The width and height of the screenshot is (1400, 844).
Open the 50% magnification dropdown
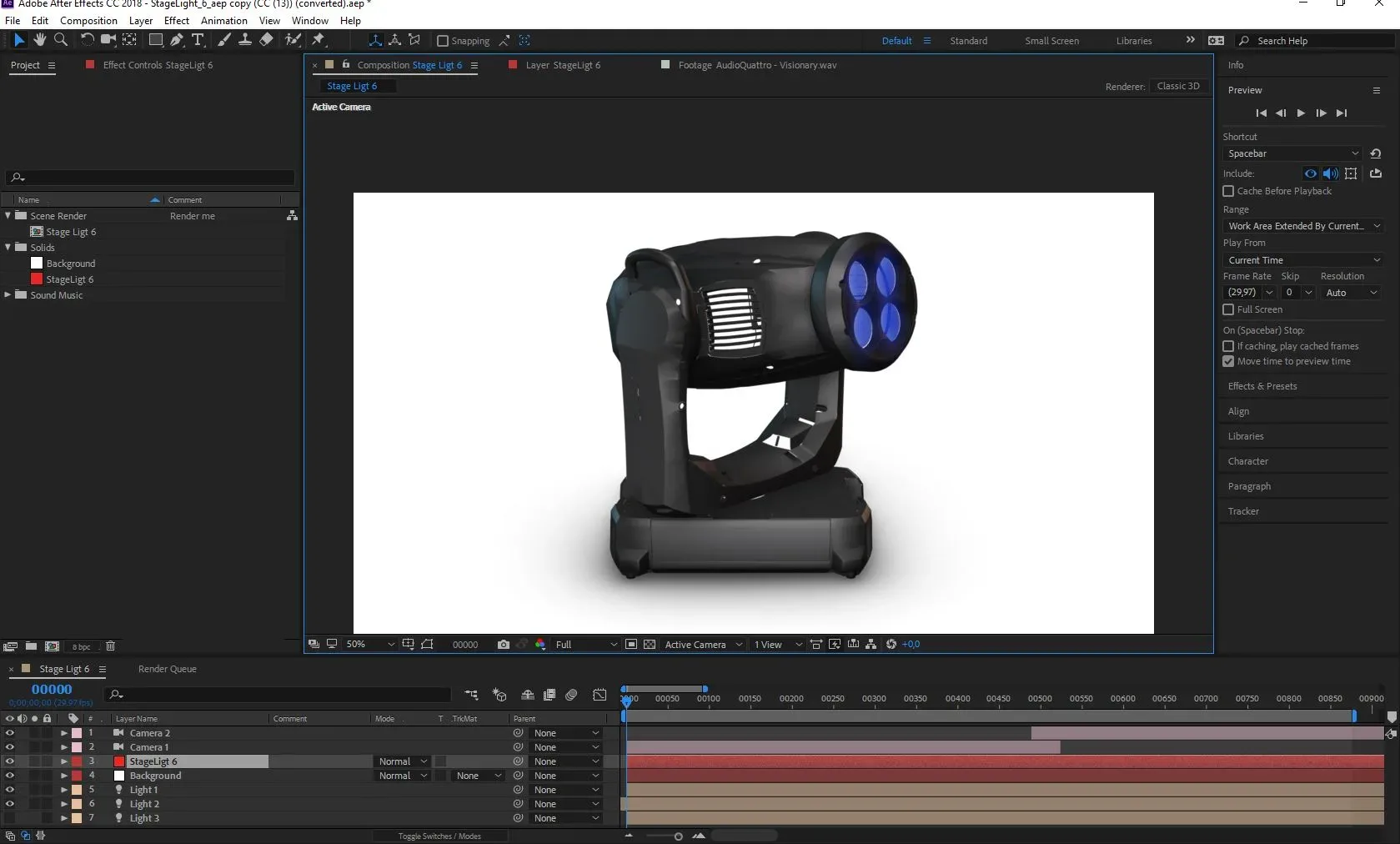[370, 645]
